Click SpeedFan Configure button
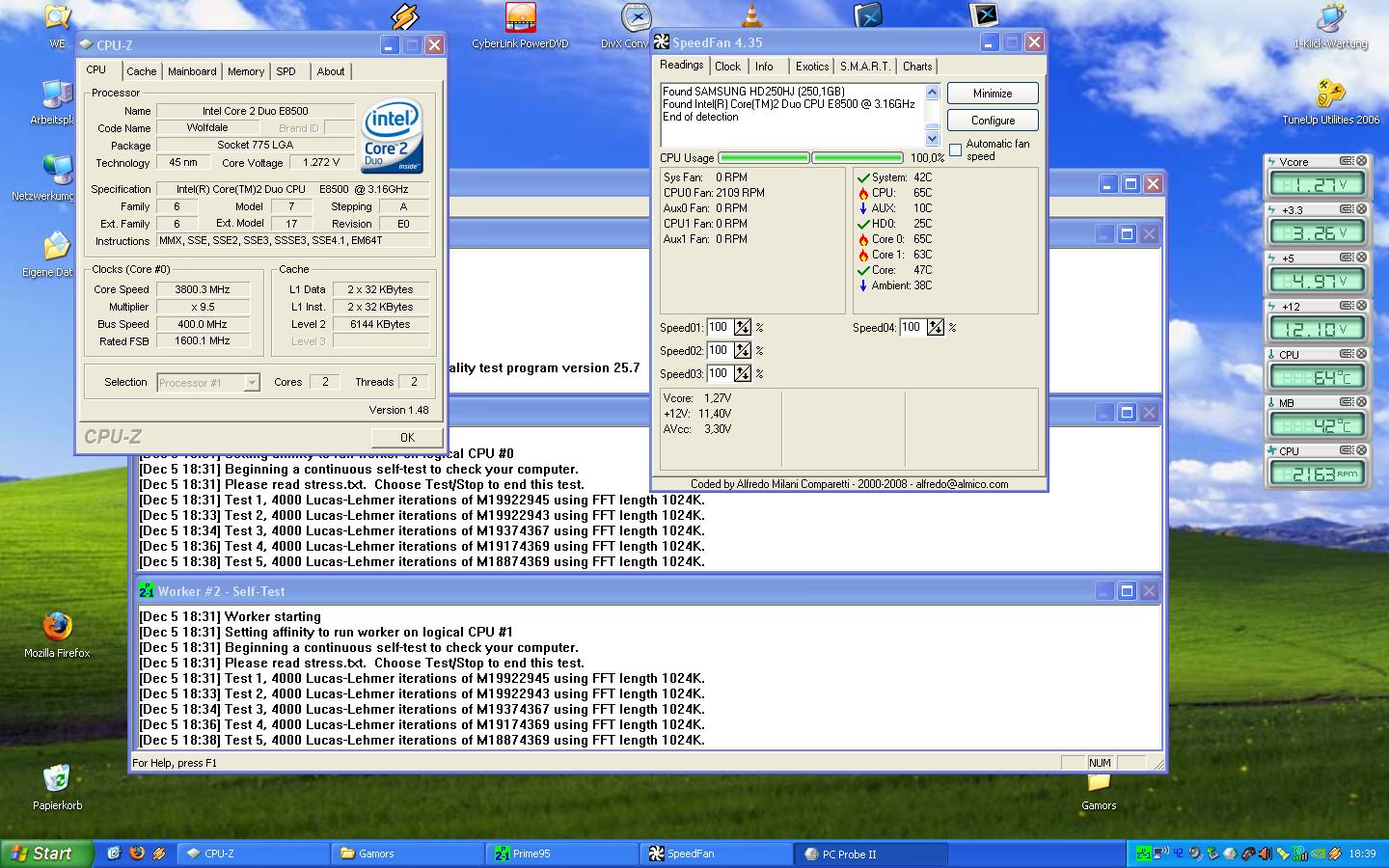1389x868 pixels. pyautogui.click(x=993, y=121)
